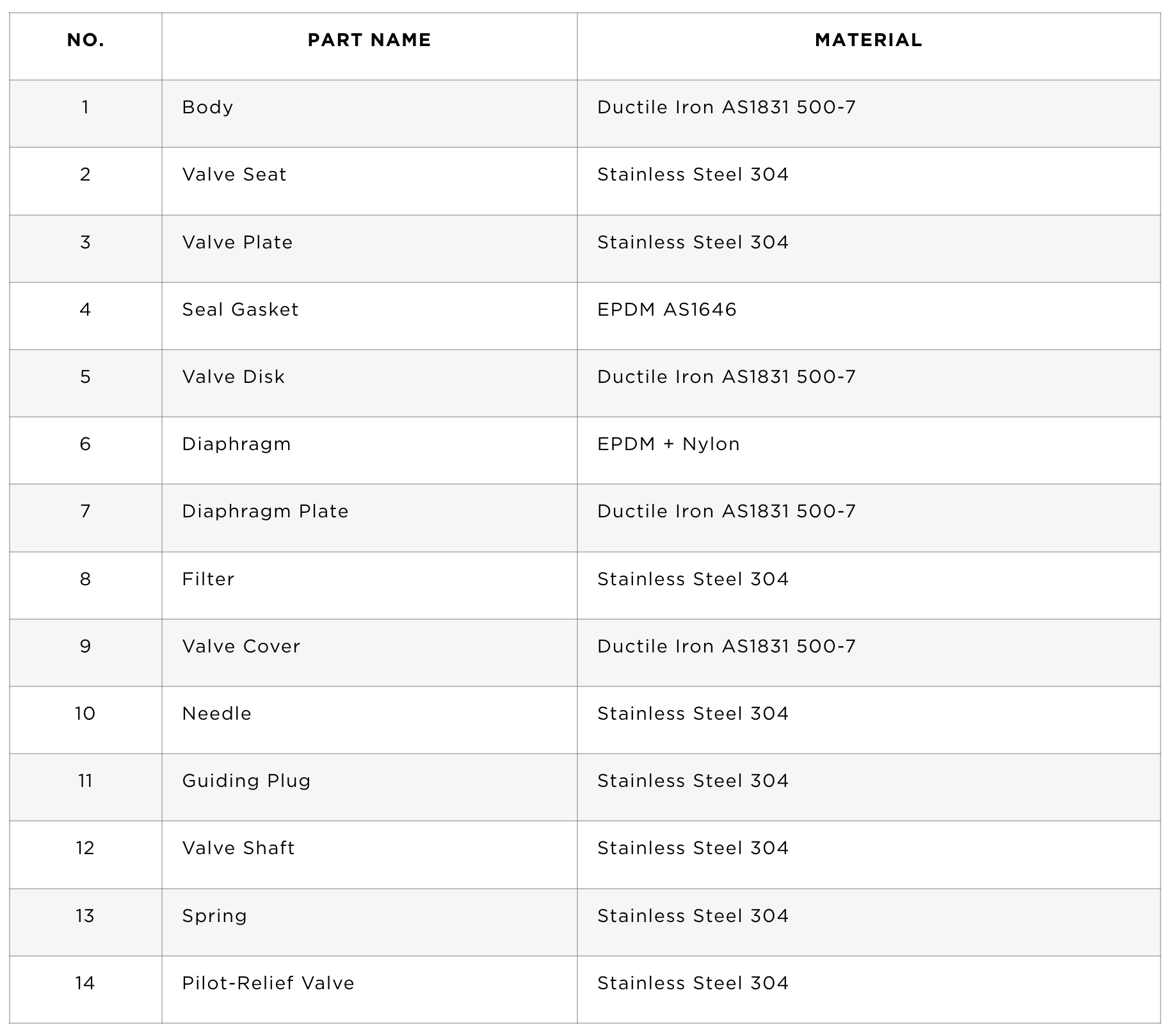Click EPDM AS1646 material cell
Image resolution: width=1174 pixels, height=1036 pixels.
pyautogui.click(x=667, y=310)
